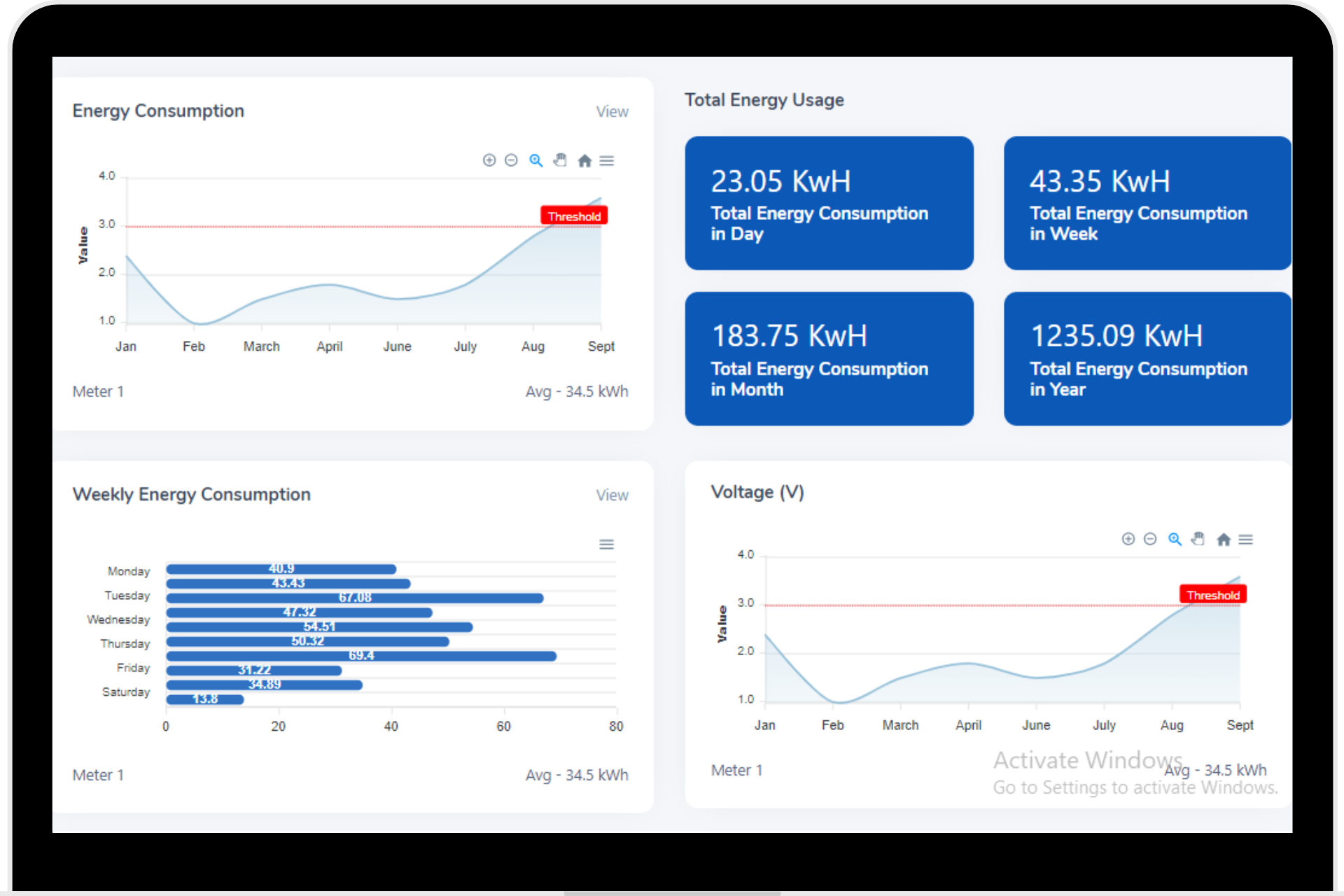Click Meter 1 label under Energy Consumption chart
Screen dimensions: 1344x896
[x=98, y=391]
